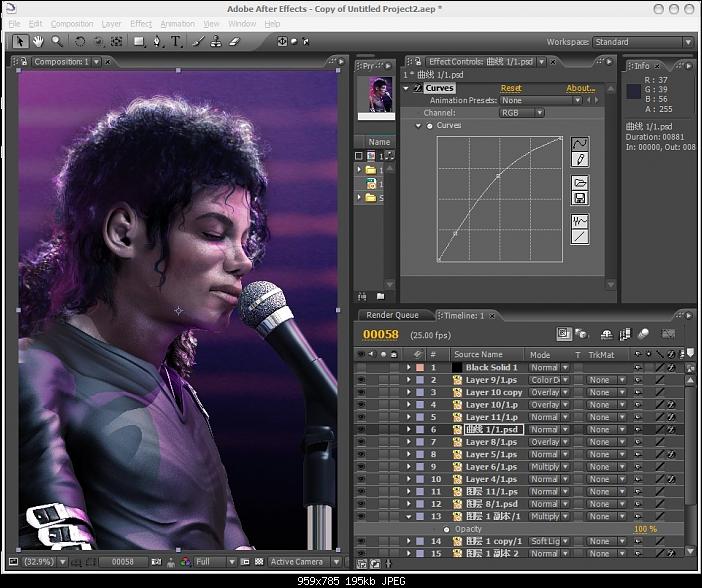Screen dimensions: 702x588
Task: Select the Bezier curve tool in Curves
Action: [x=580, y=144]
